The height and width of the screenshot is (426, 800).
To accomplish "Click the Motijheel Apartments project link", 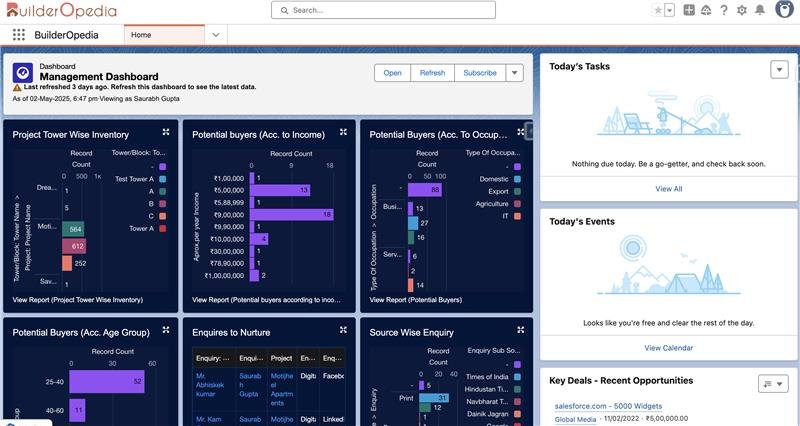I will point(282,389).
